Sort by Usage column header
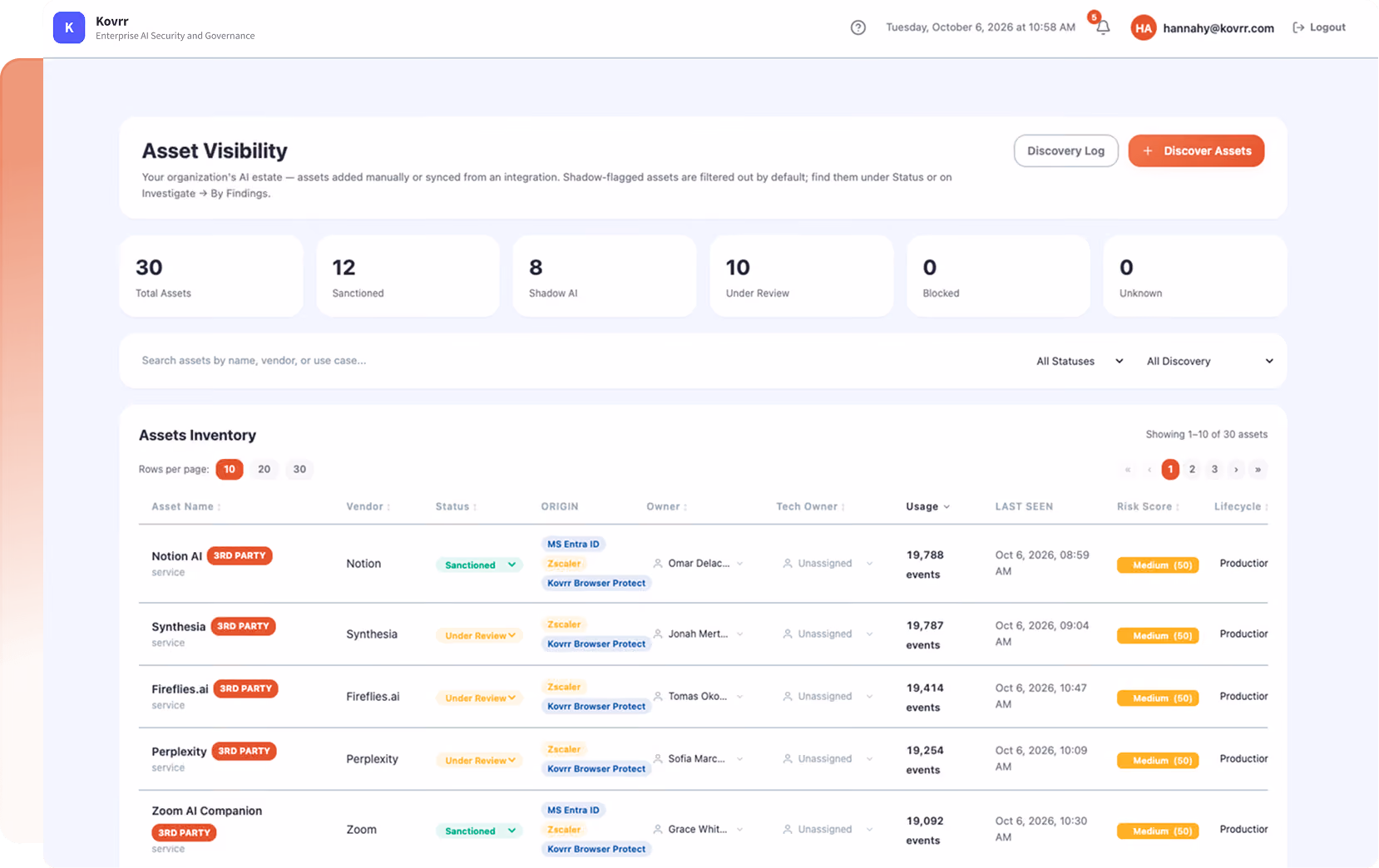Image resolution: width=1379 pixels, height=868 pixels. (927, 506)
